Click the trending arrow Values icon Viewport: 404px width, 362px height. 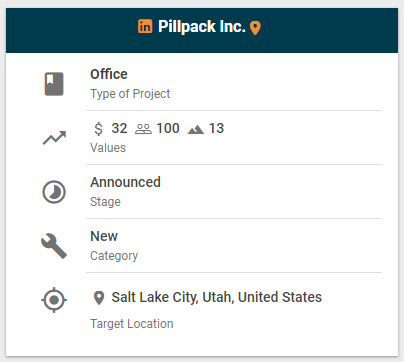pos(54,138)
